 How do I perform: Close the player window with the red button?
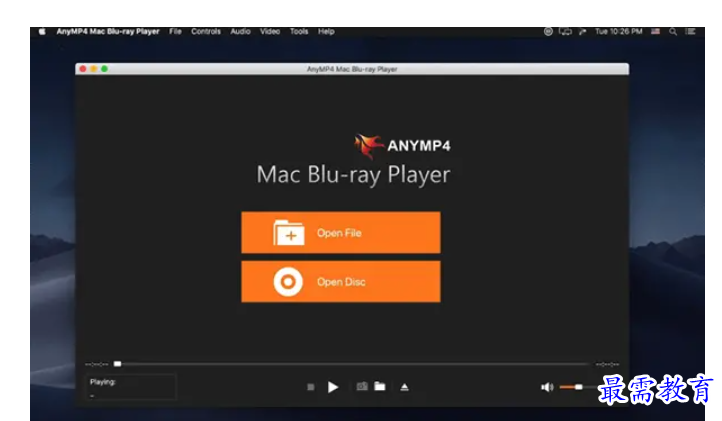tap(83, 69)
